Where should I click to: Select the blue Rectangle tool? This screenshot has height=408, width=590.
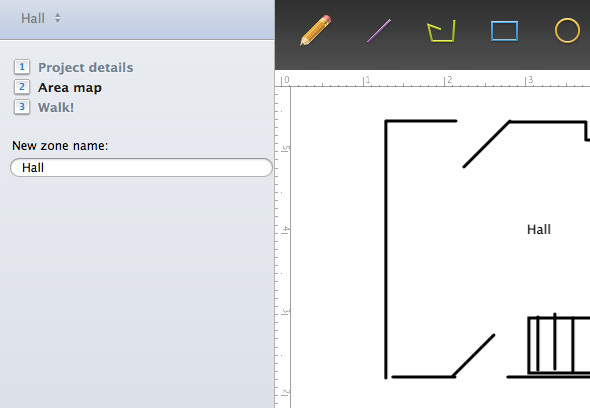[504, 31]
